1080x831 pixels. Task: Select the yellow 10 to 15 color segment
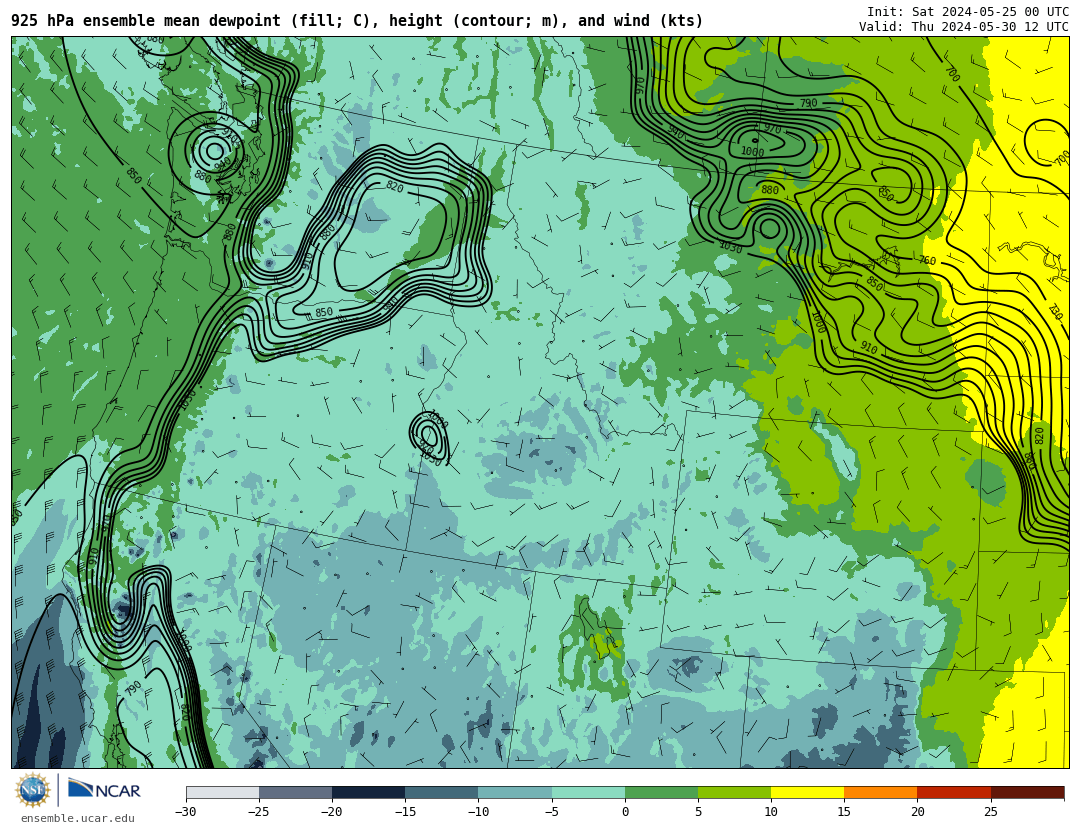[807, 792]
